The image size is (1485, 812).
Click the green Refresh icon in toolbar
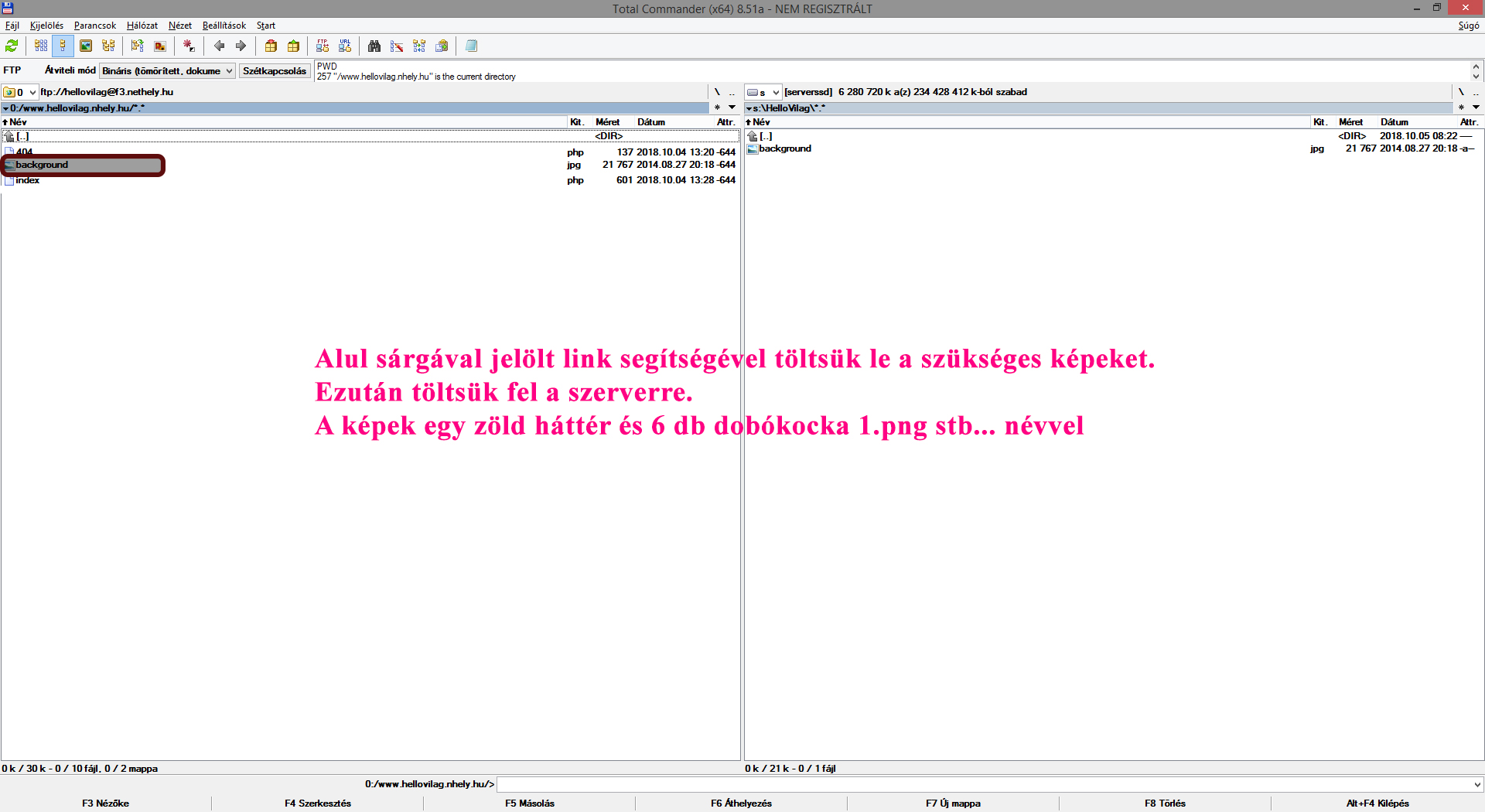tap(12, 46)
